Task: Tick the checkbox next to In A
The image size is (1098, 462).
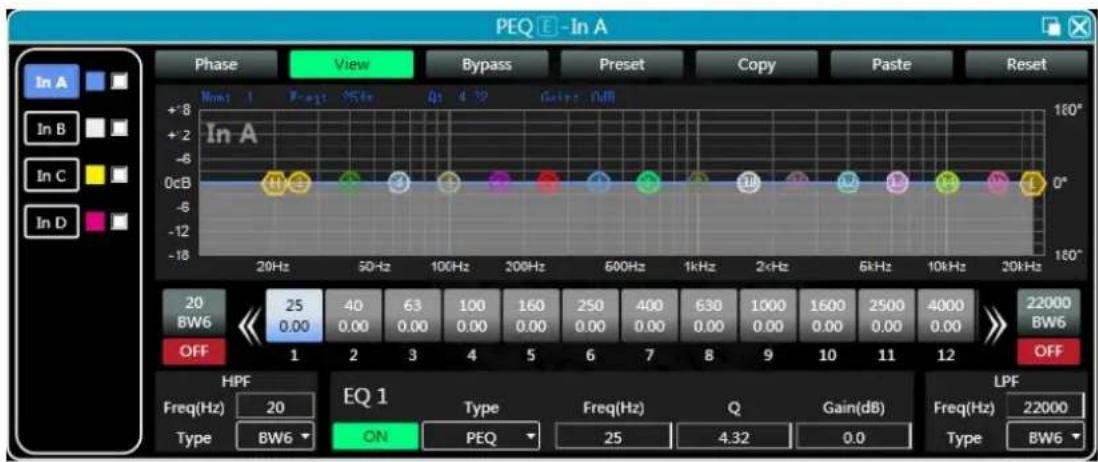Action: pos(120,82)
